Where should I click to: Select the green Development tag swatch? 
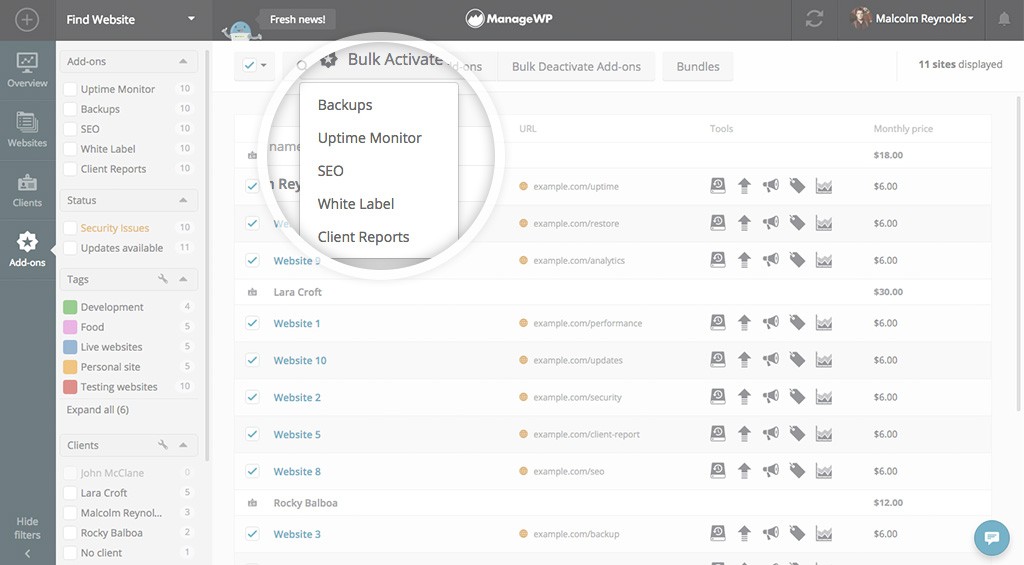pos(70,307)
